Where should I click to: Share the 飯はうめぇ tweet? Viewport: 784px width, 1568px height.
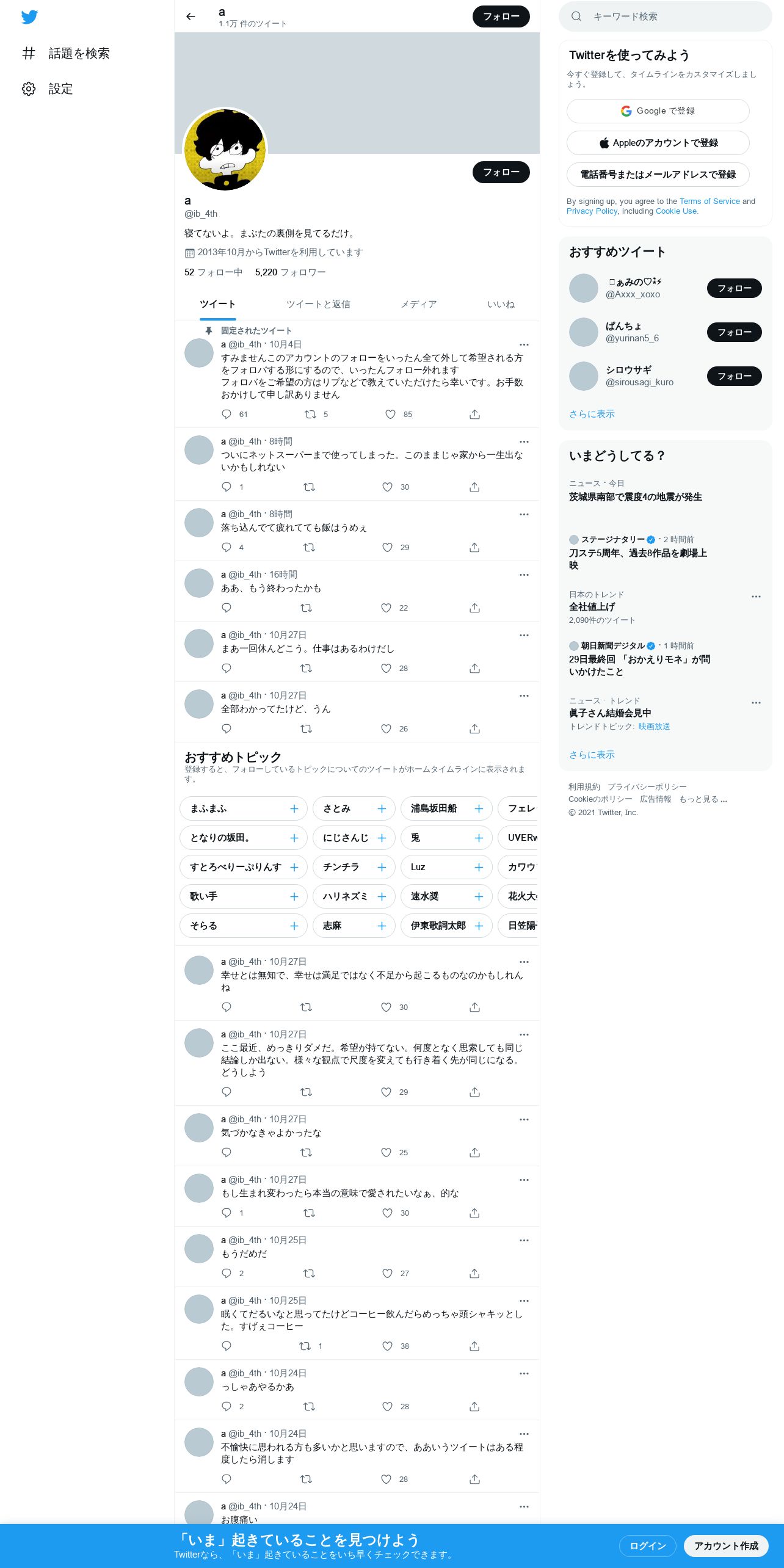click(x=474, y=547)
